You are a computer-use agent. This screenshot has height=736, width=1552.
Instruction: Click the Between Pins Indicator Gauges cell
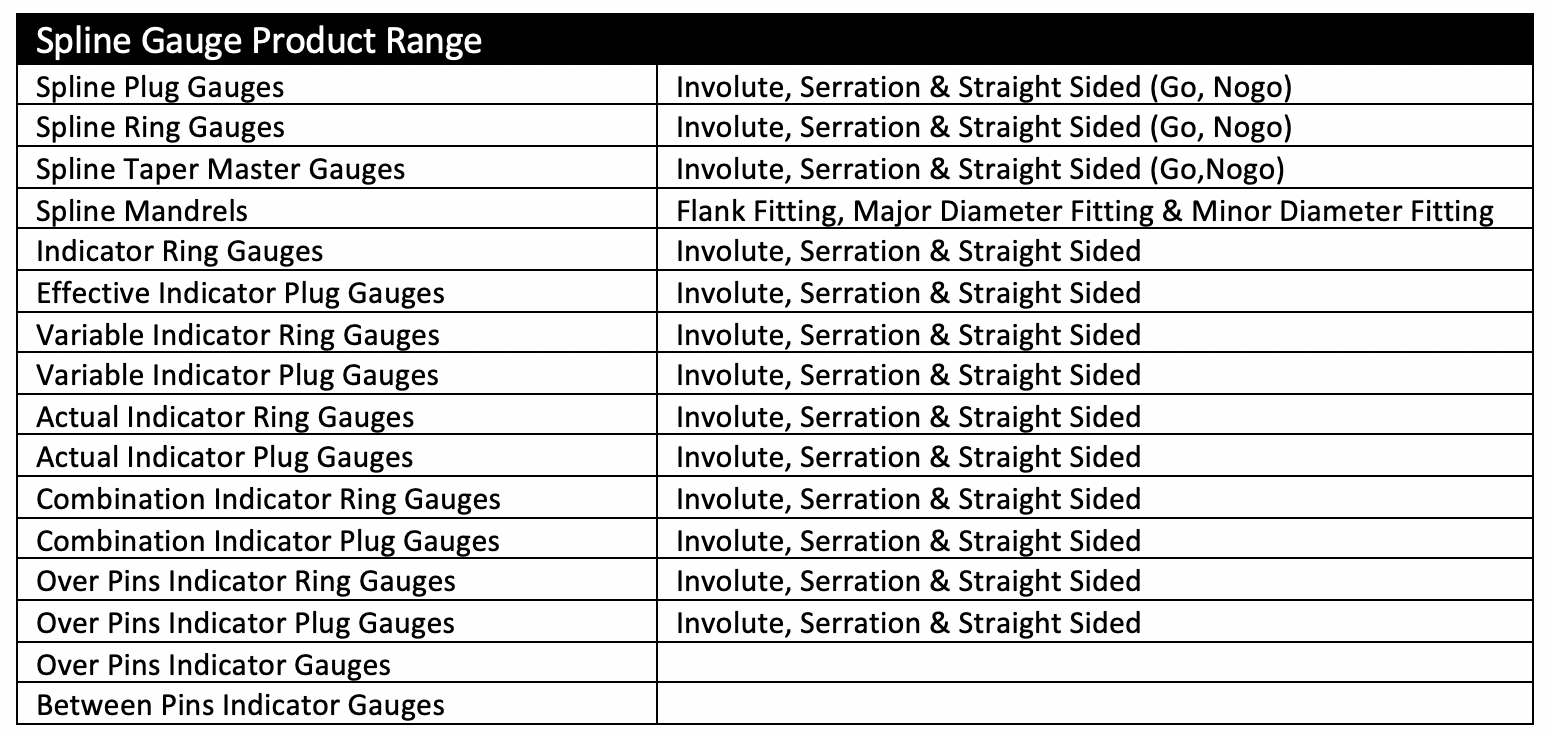(x=337, y=704)
